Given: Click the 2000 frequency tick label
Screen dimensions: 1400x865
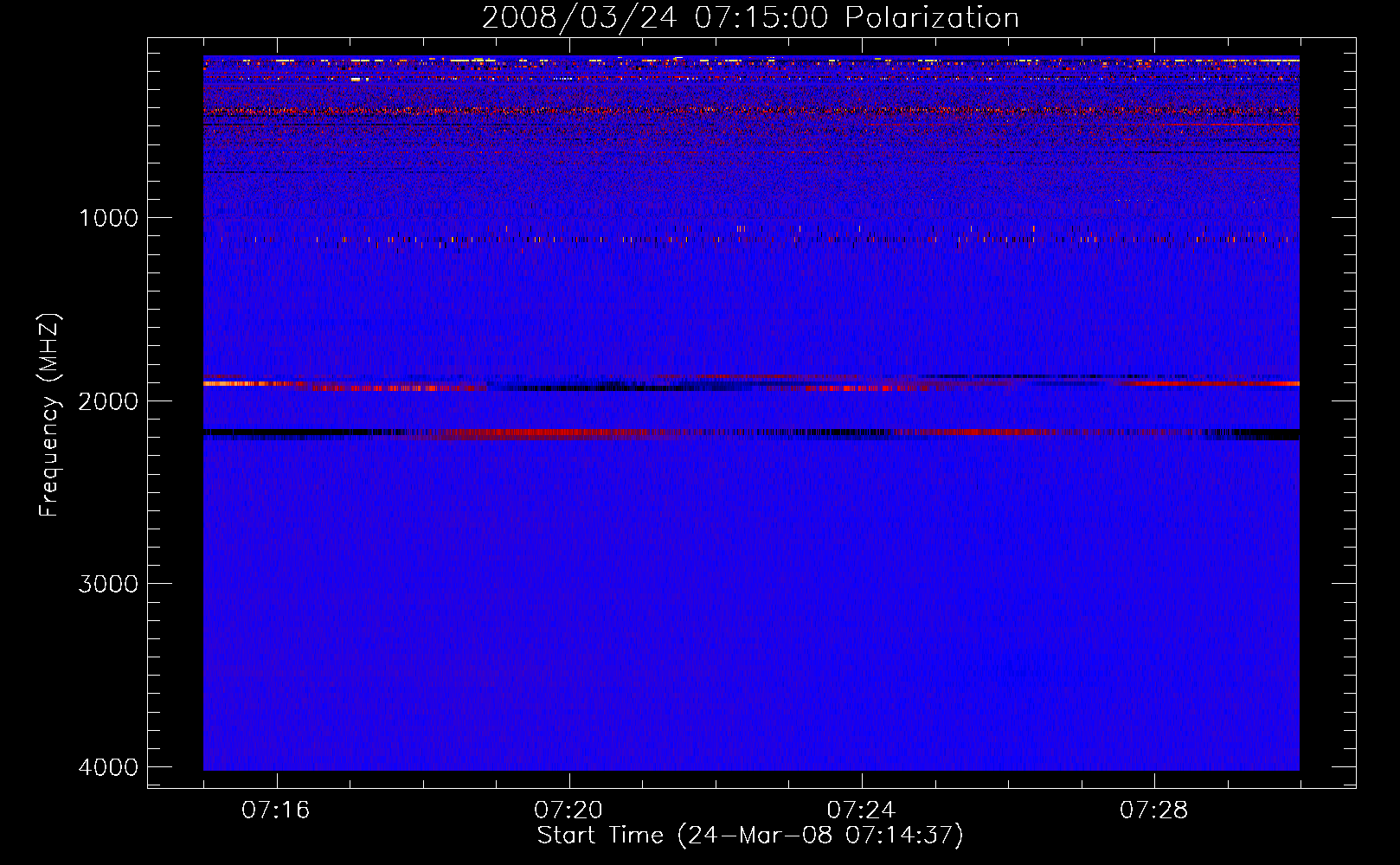Looking at the screenshot, I should point(108,401).
